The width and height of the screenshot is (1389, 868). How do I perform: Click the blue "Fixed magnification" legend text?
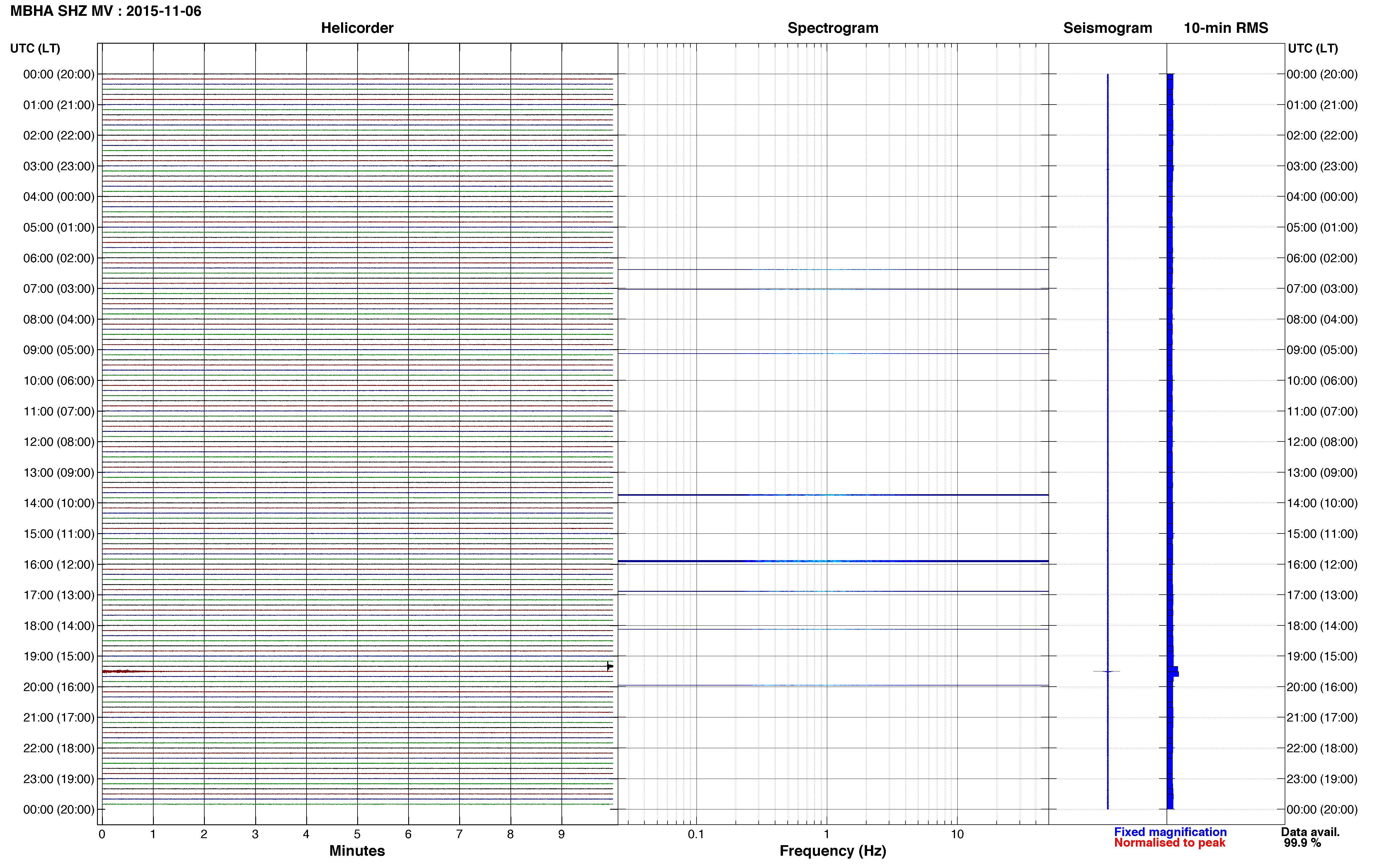click(1170, 832)
